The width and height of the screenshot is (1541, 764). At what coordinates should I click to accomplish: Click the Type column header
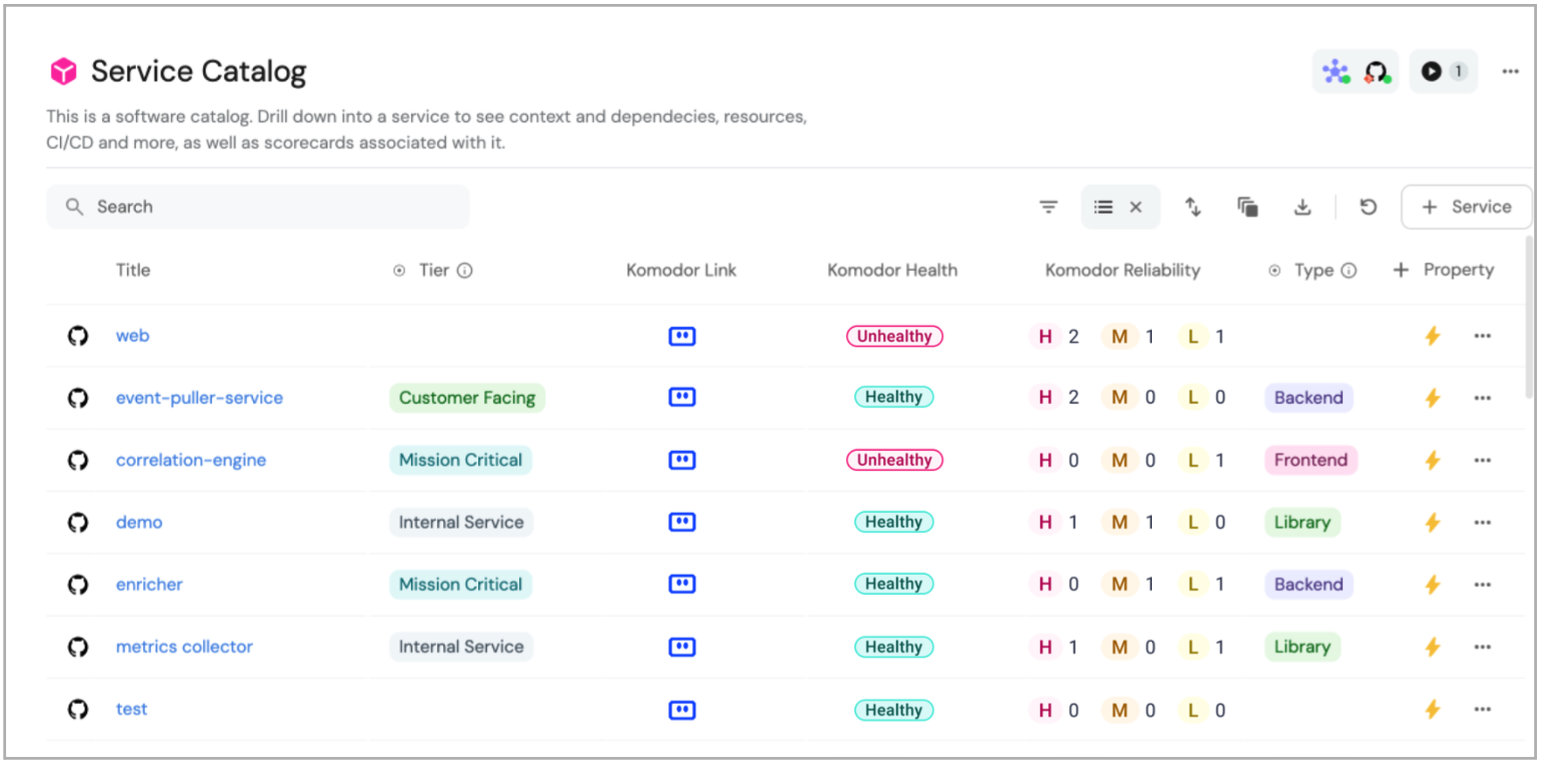[1313, 270]
